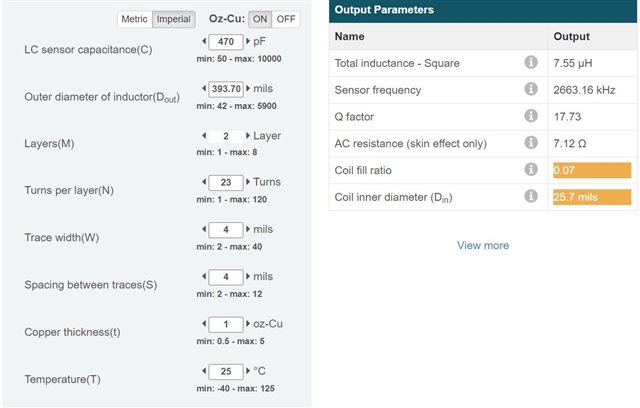640x408 pixels.
Task: Select Imperial units
Action: coord(173,19)
